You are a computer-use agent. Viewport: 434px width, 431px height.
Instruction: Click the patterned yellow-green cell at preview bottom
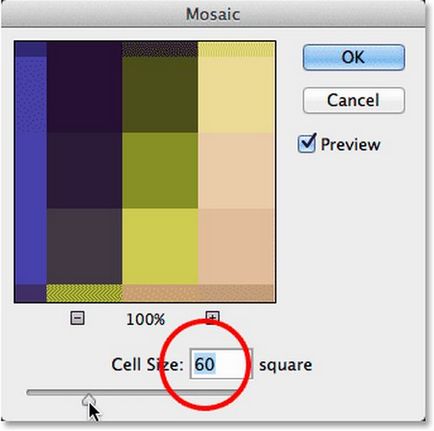coord(84,293)
